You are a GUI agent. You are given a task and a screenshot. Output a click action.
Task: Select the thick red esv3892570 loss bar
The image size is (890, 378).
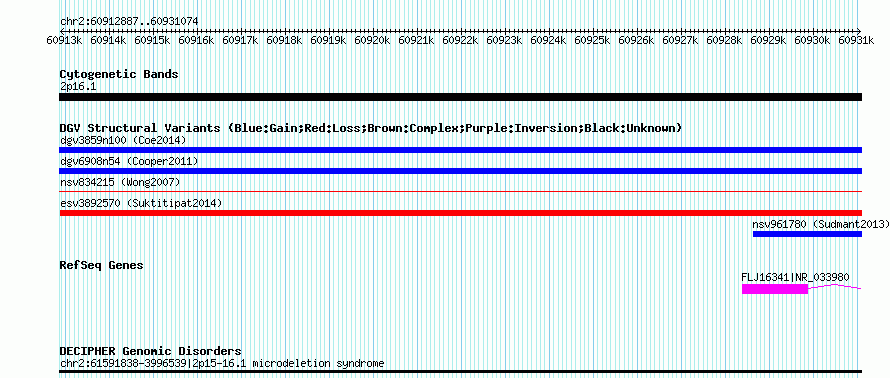(x=460, y=213)
